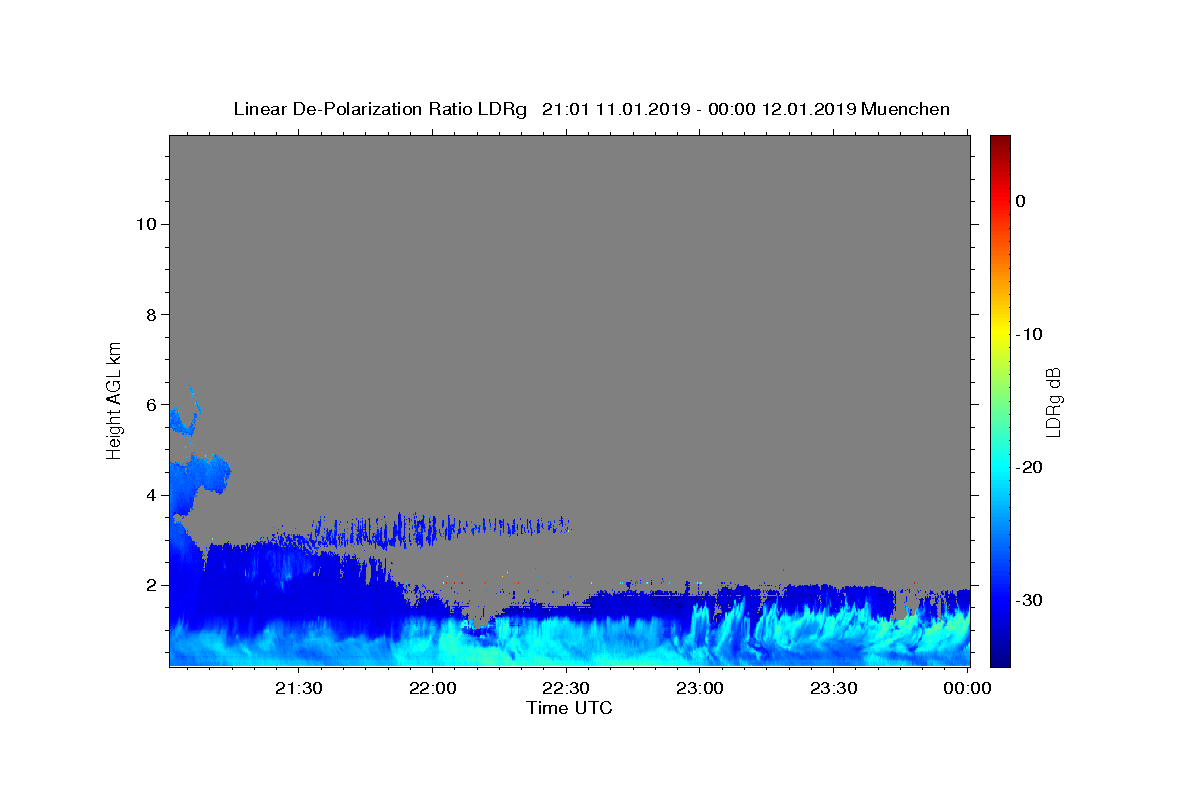Viewport: 1200px width, 800px height.
Task: Click the colorbar value label -10
Action: [x=1029, y=334]
